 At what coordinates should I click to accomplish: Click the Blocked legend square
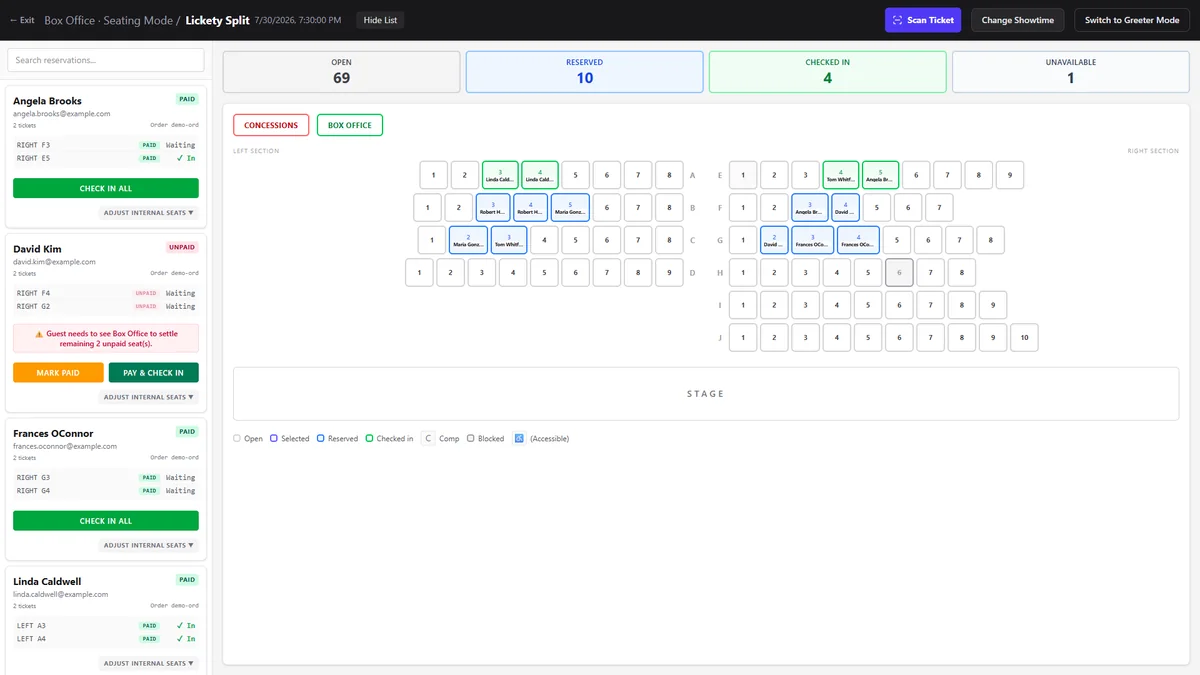click(x=471, y=438)
